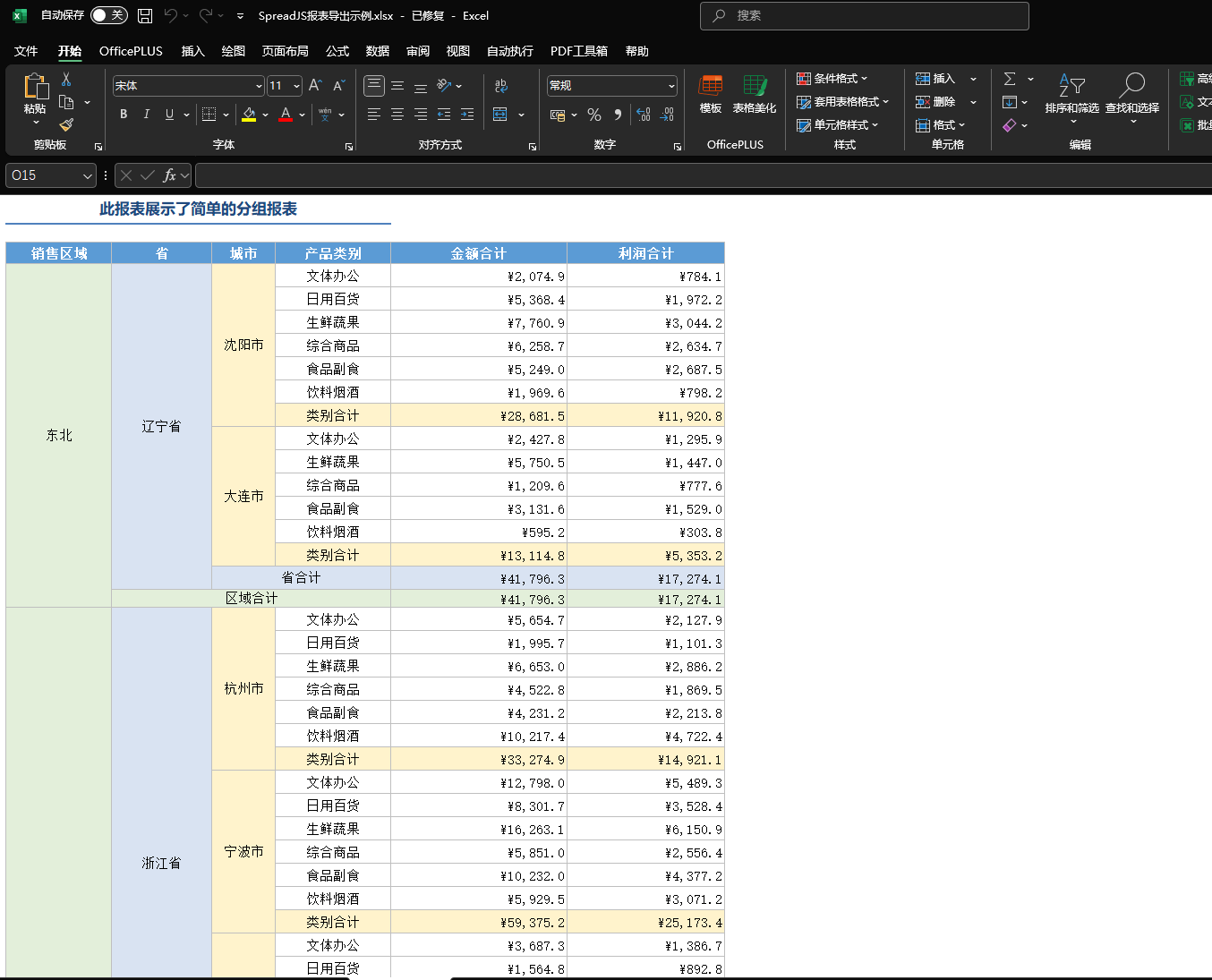Switch to the 页面布局 ribbon tab
1212x980 pixels.
coord(285,51)
